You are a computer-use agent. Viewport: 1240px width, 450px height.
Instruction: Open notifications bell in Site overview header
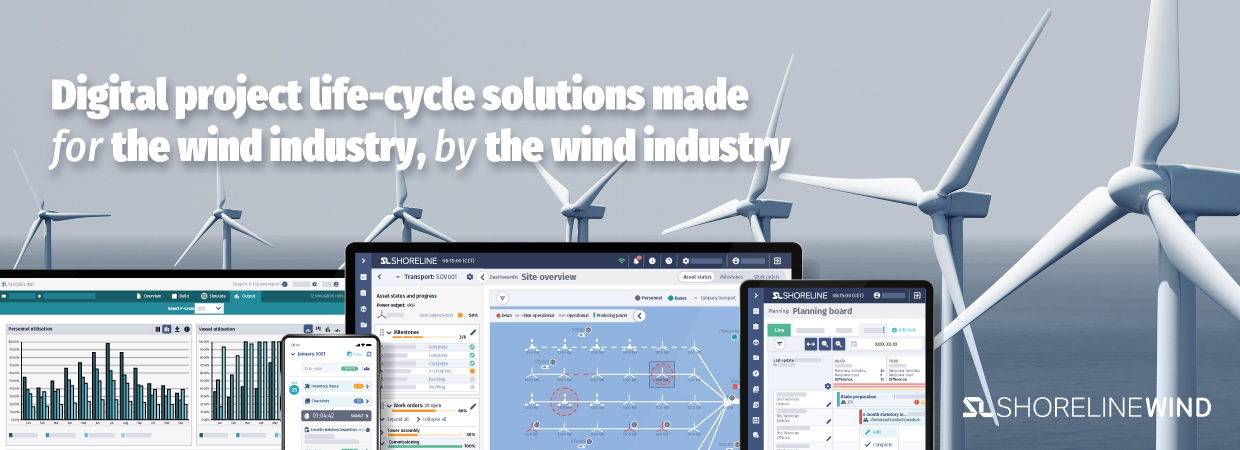click(x=636, y=261)
